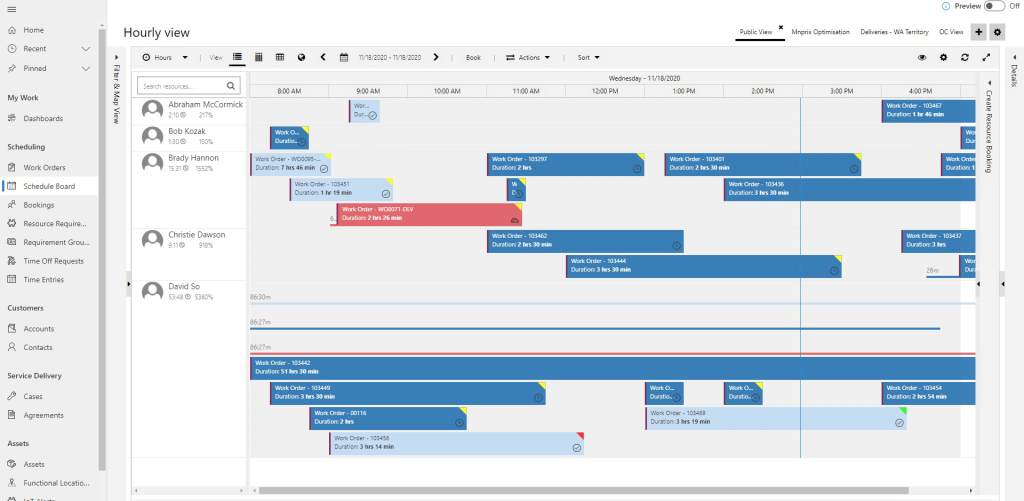1024x501 pixels.
Task: Select the vertical columns view
Action: (259, 57)
